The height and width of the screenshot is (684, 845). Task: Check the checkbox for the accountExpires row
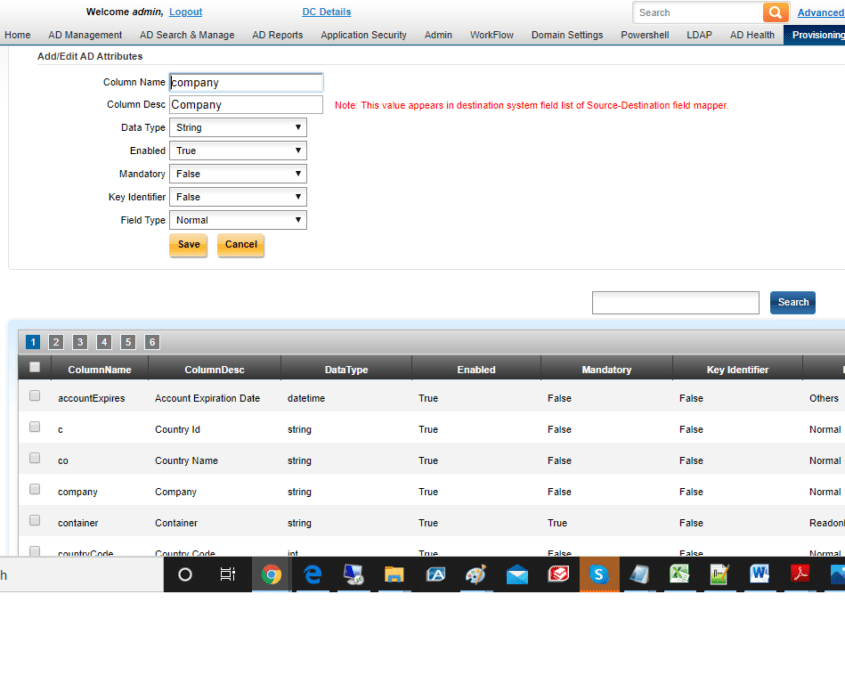(x=34, y=395)
